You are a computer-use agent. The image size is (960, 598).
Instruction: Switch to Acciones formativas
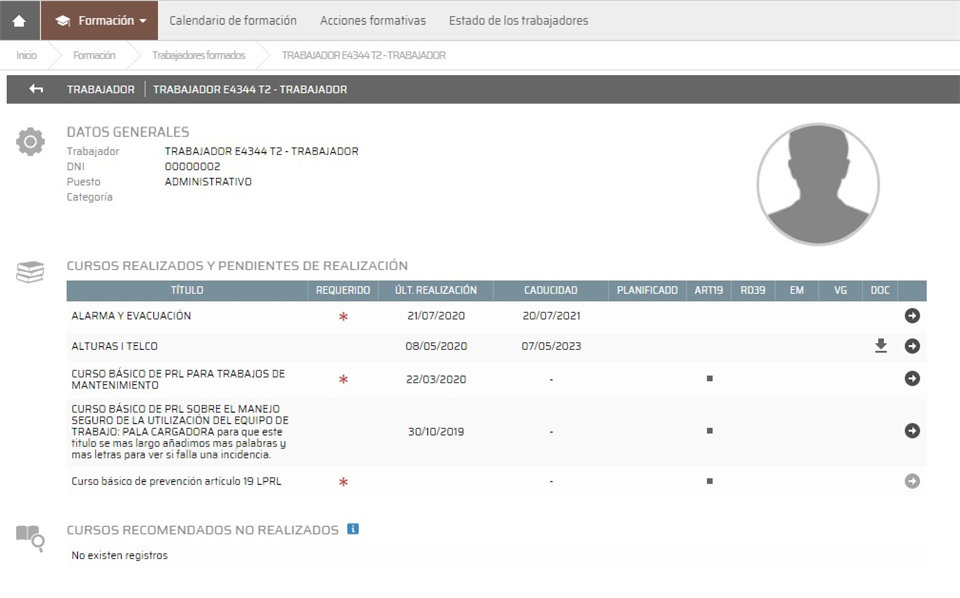coord(372,20)
